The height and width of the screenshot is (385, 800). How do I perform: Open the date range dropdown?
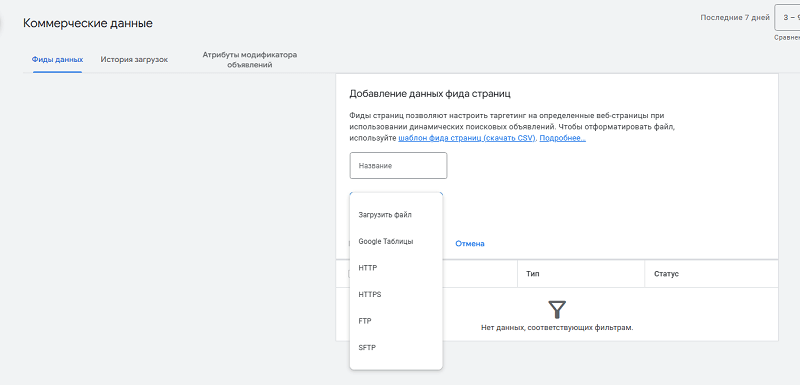coord(787,18)
